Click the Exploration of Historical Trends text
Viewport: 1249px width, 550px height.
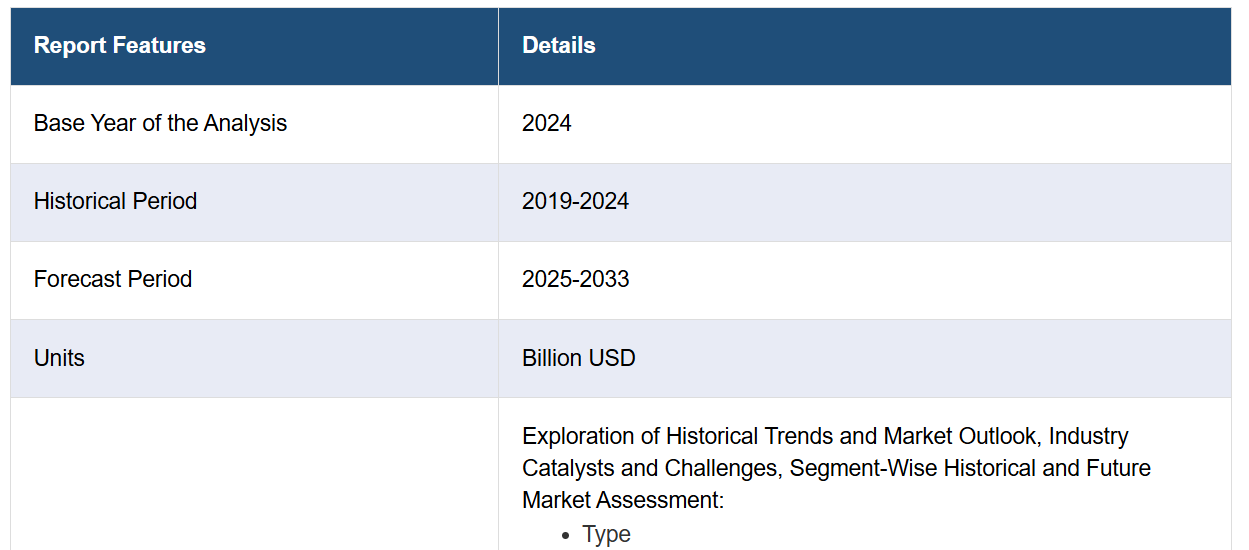coord(700,436)
